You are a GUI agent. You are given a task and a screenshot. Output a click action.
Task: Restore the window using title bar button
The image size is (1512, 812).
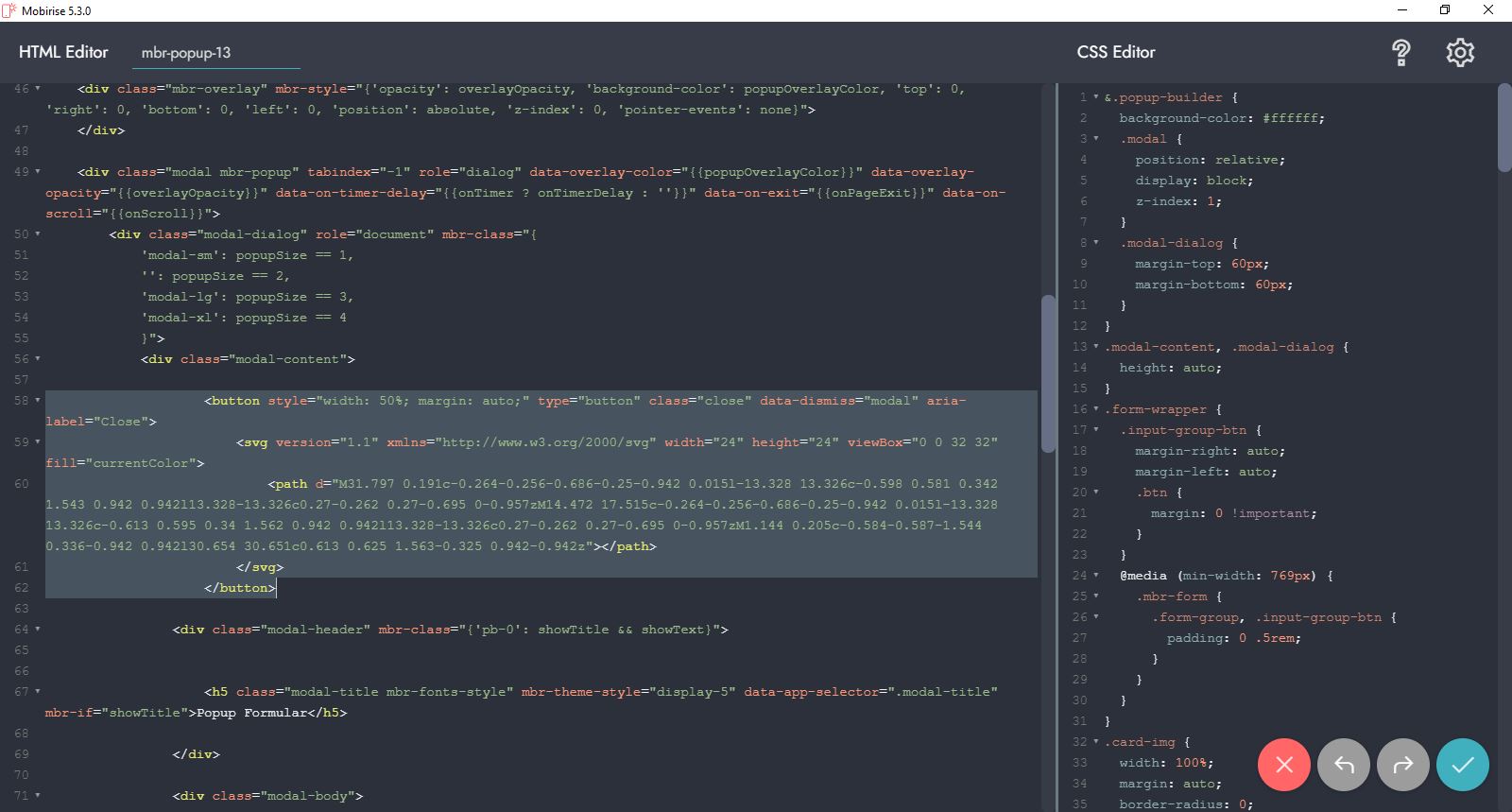1444,10
